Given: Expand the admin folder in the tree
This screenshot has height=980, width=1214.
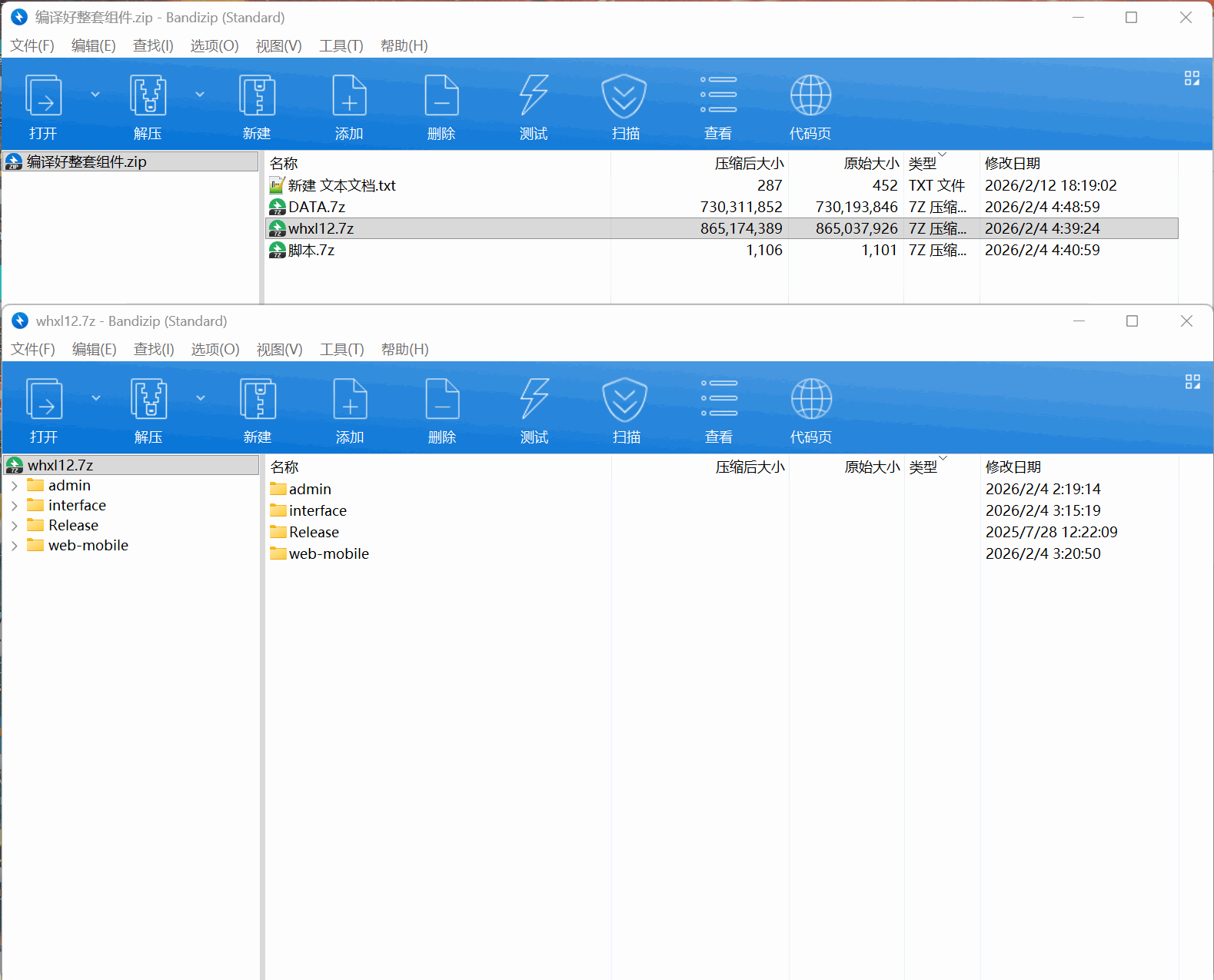Looking at the screenshot, I should coord(15,486).
